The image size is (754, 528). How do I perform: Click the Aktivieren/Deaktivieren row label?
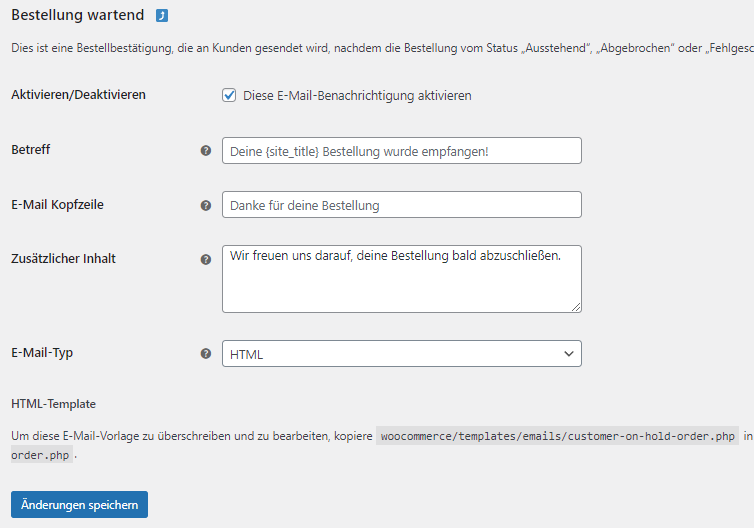78,94
